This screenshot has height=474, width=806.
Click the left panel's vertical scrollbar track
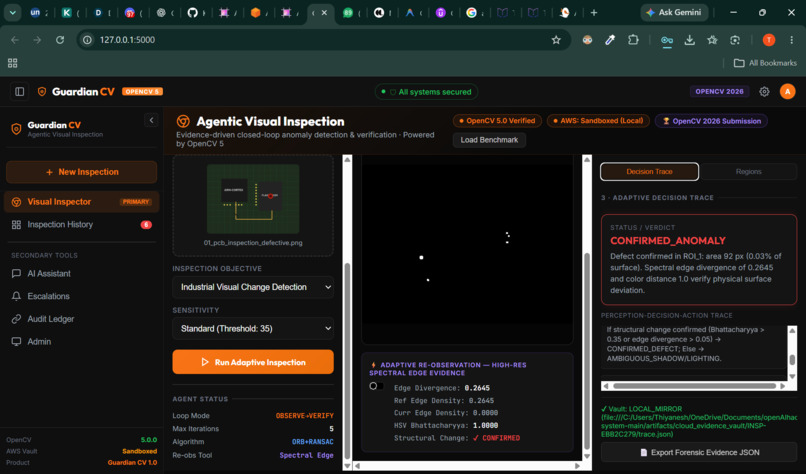[347, 314]
